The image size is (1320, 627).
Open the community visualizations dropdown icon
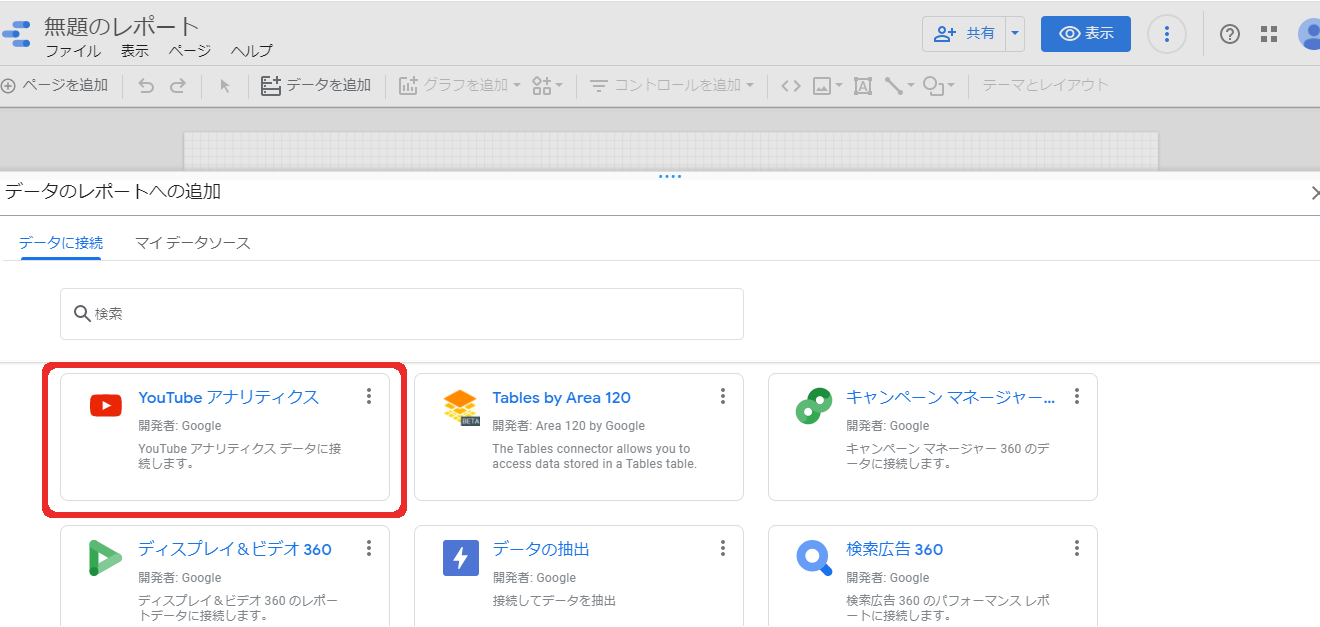pyautogui.click(x=547, y=86)
